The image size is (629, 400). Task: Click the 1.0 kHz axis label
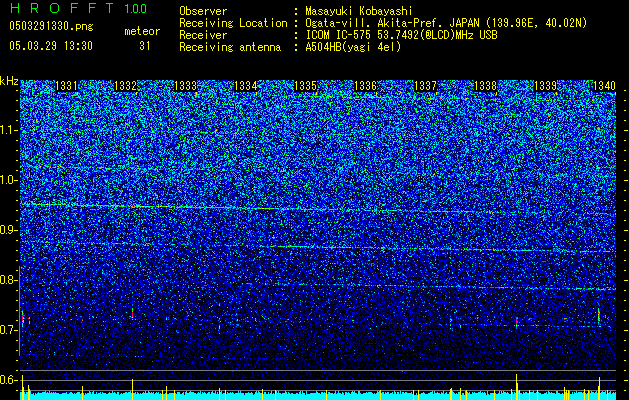[9, 180]
